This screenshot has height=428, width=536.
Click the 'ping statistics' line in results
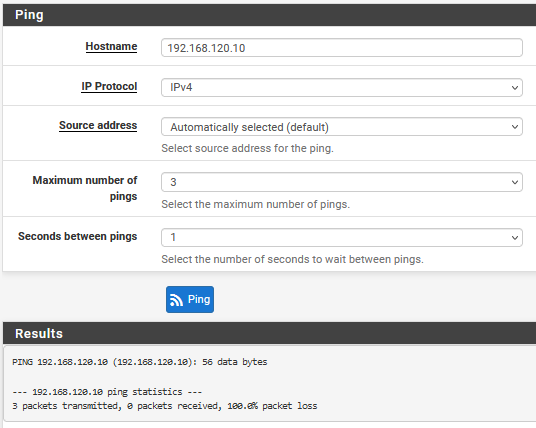pyautogui.click(x=107, y=392)
